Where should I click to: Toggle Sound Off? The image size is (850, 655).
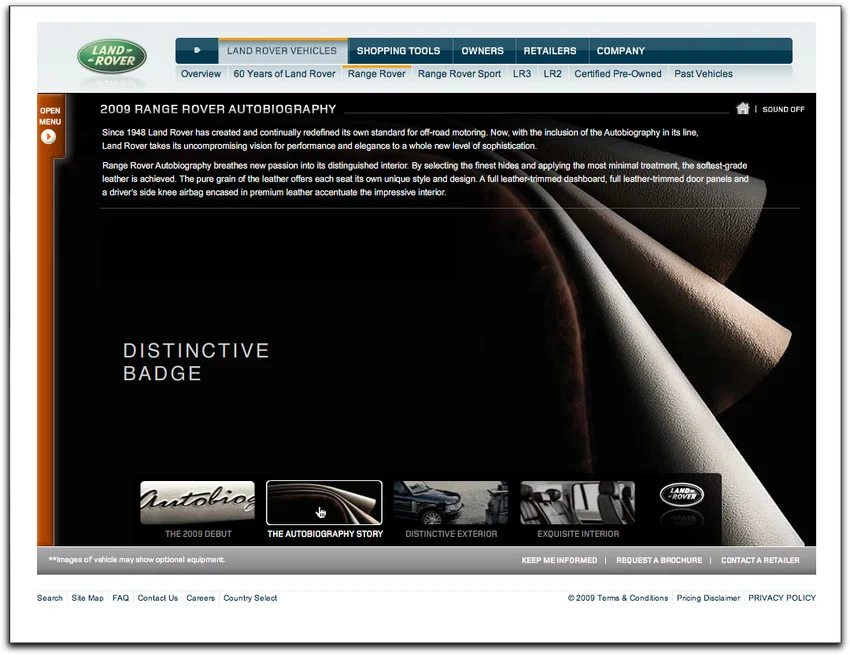(783, 109)
